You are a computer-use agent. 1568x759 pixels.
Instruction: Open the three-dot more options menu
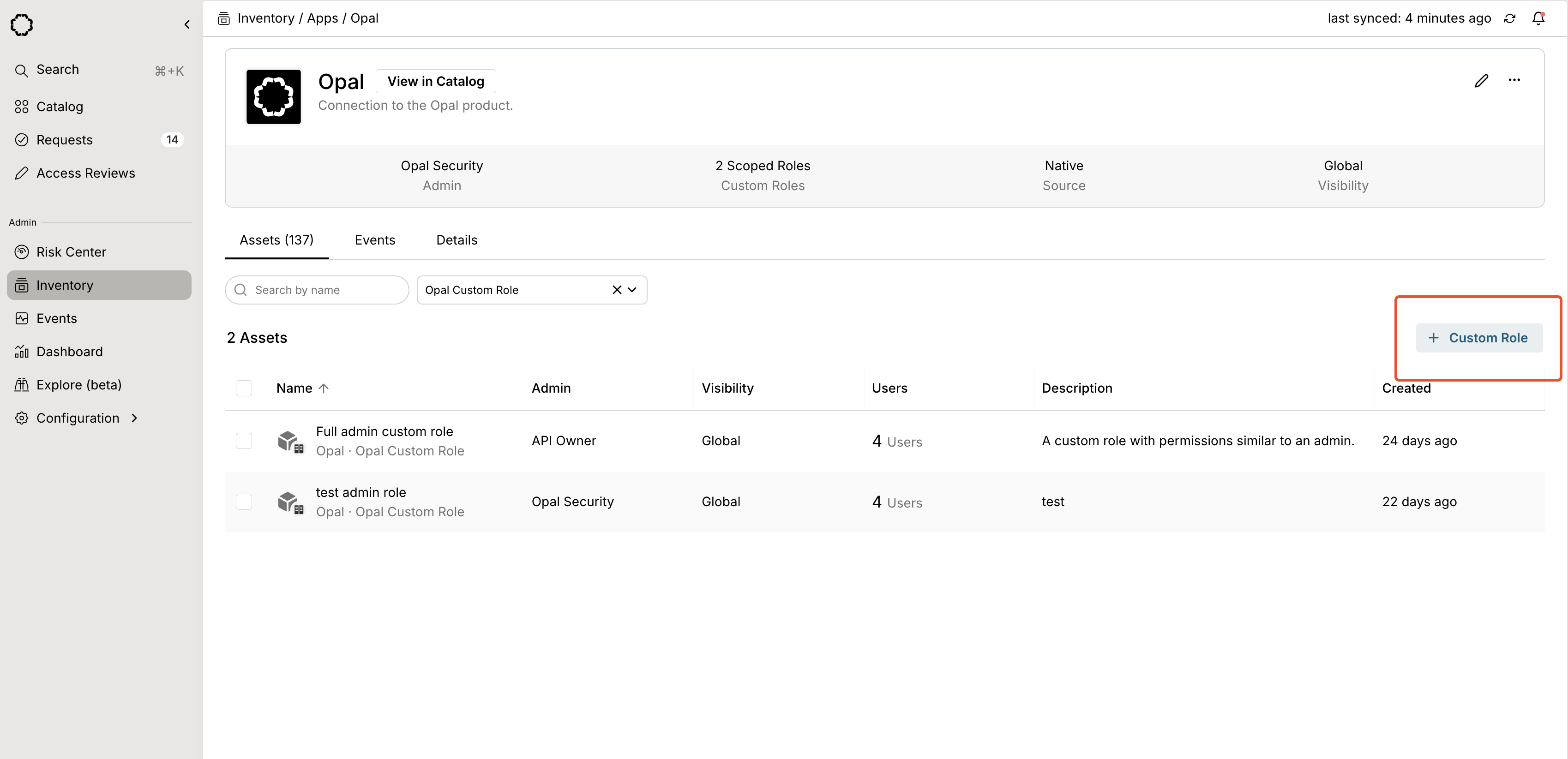point(1514,80)
